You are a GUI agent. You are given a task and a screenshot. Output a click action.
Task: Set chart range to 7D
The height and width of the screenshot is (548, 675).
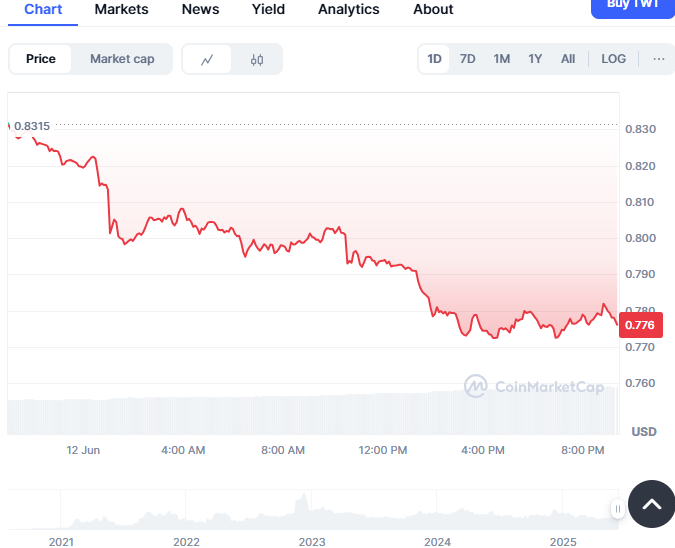coord(468,59)
